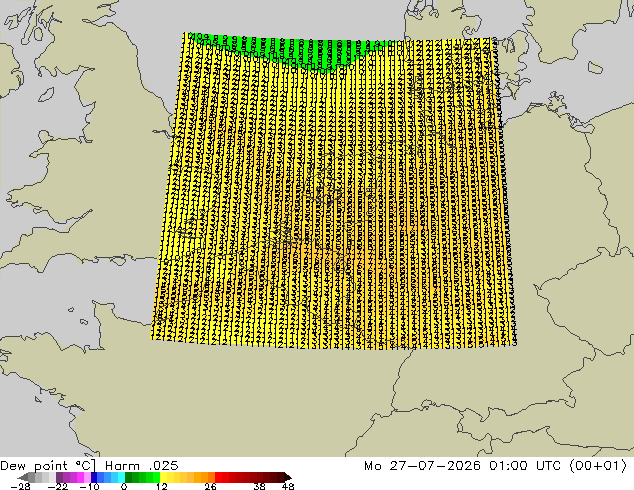Click the bright yellow swatch in the legend
The image size is (634, 490).
point(163,477)
